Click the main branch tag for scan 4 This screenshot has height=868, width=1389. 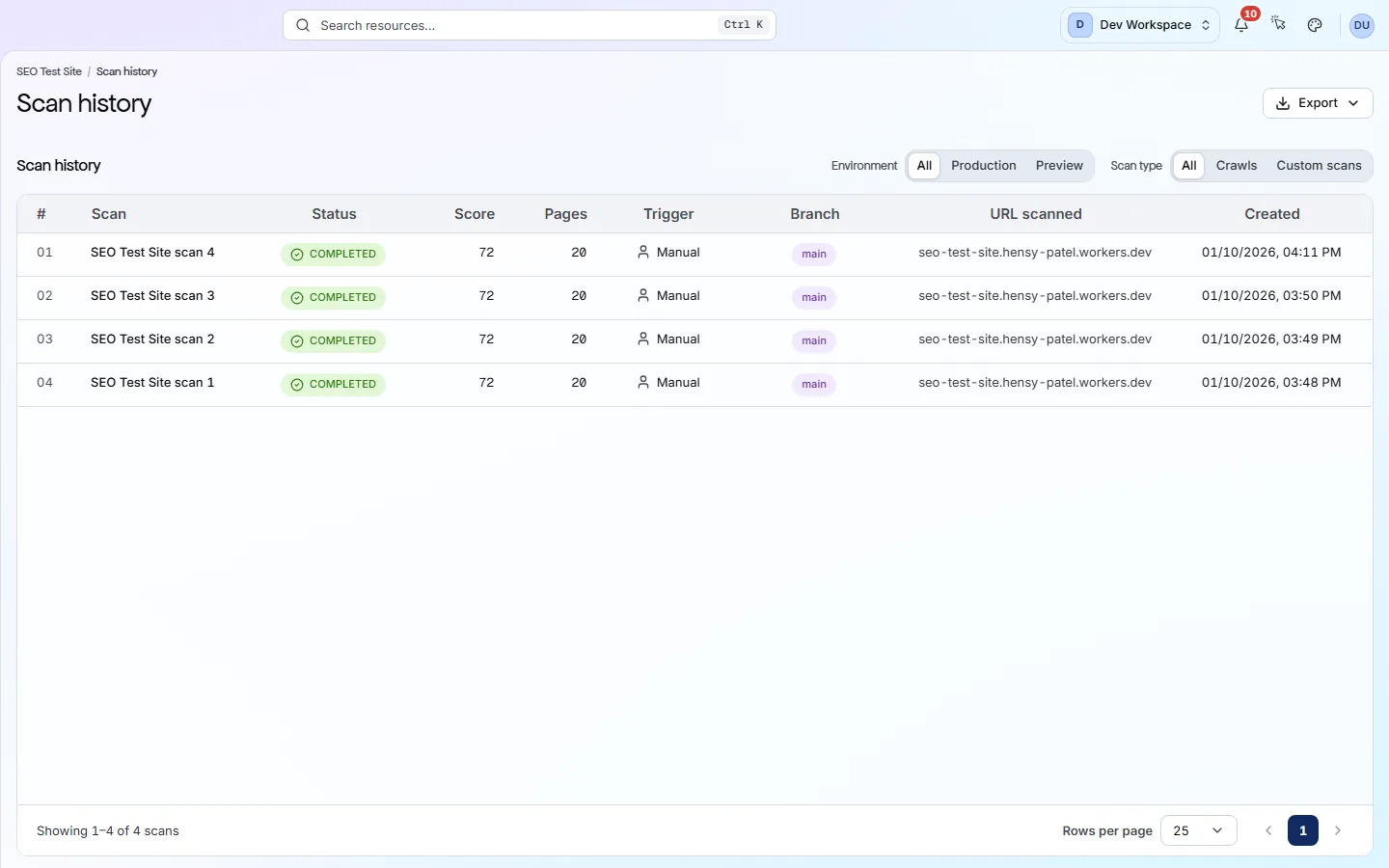pos(814,255)
